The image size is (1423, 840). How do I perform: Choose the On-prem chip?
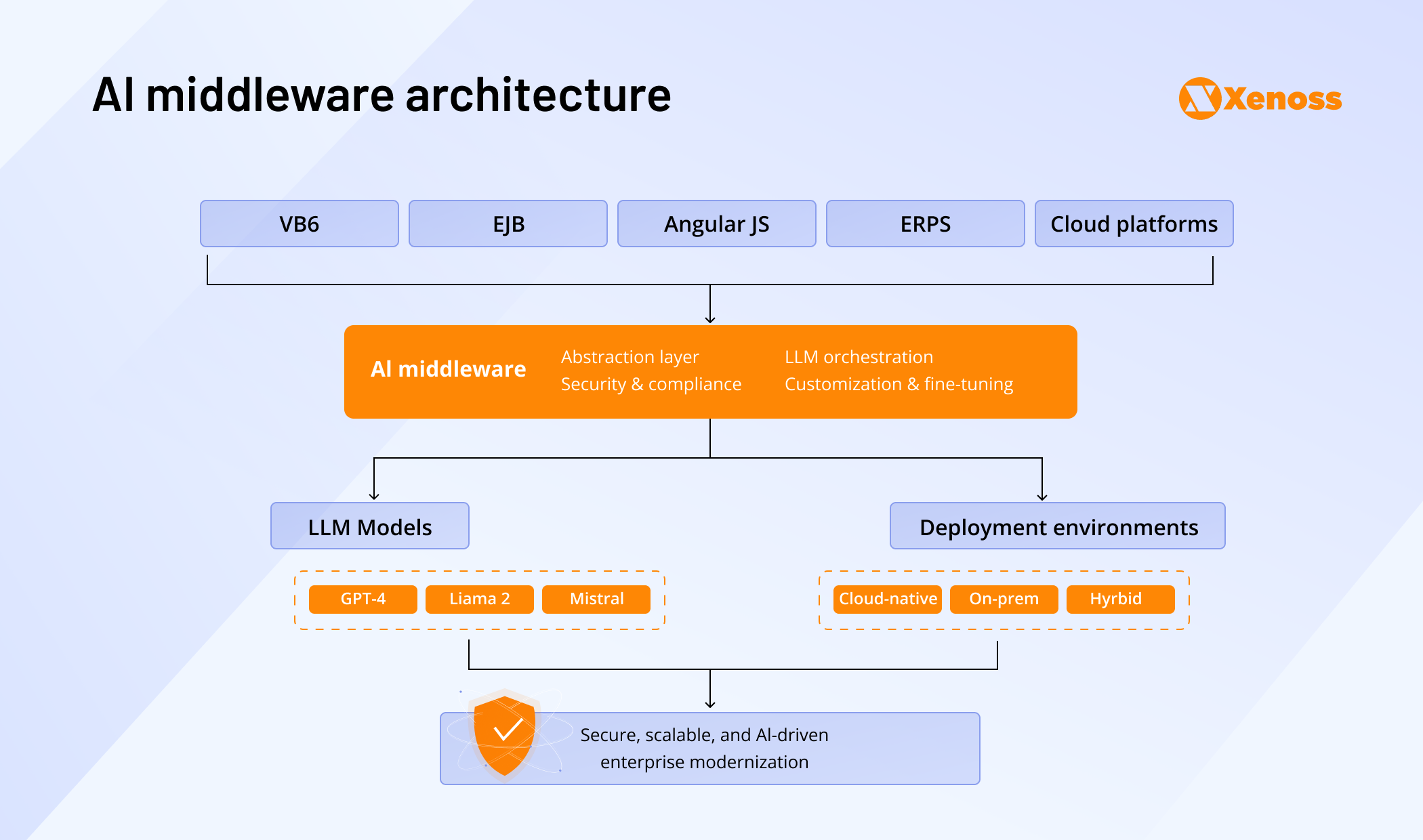[x=1004, y=600]
